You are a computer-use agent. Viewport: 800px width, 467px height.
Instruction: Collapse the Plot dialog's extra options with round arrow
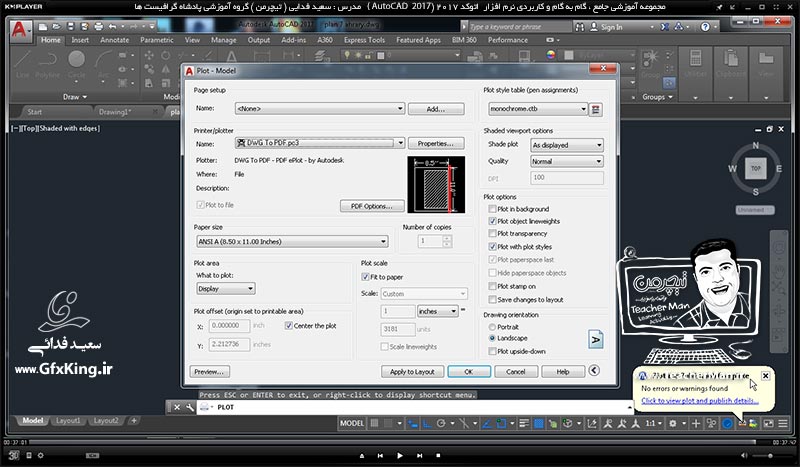tap(594, 371)
